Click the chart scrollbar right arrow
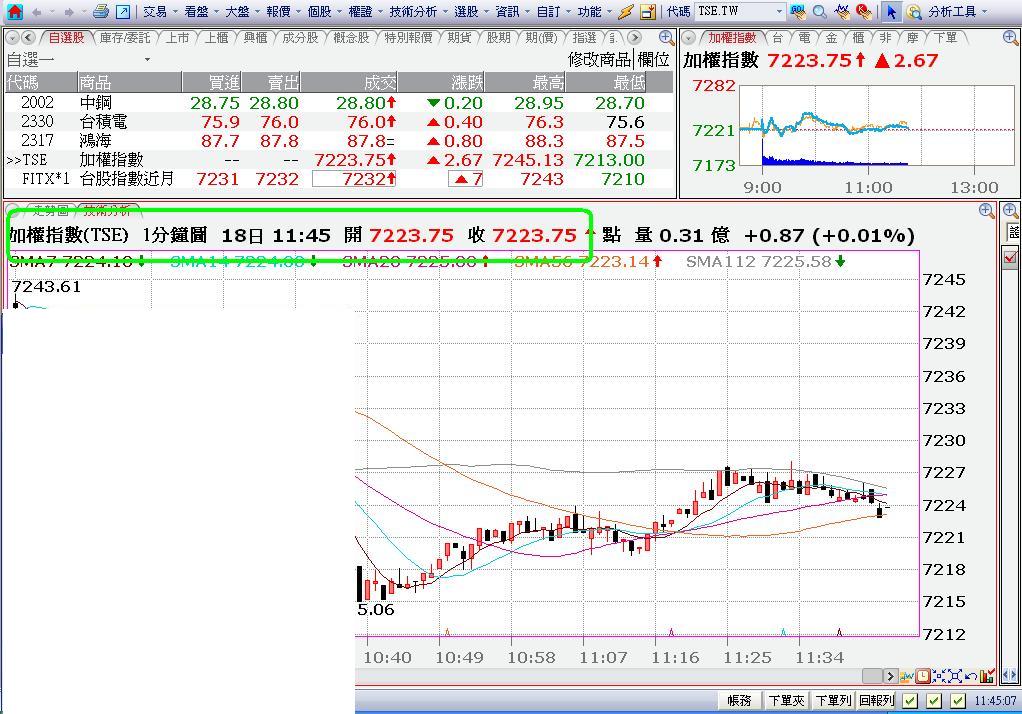 click(x=891, y=676)
